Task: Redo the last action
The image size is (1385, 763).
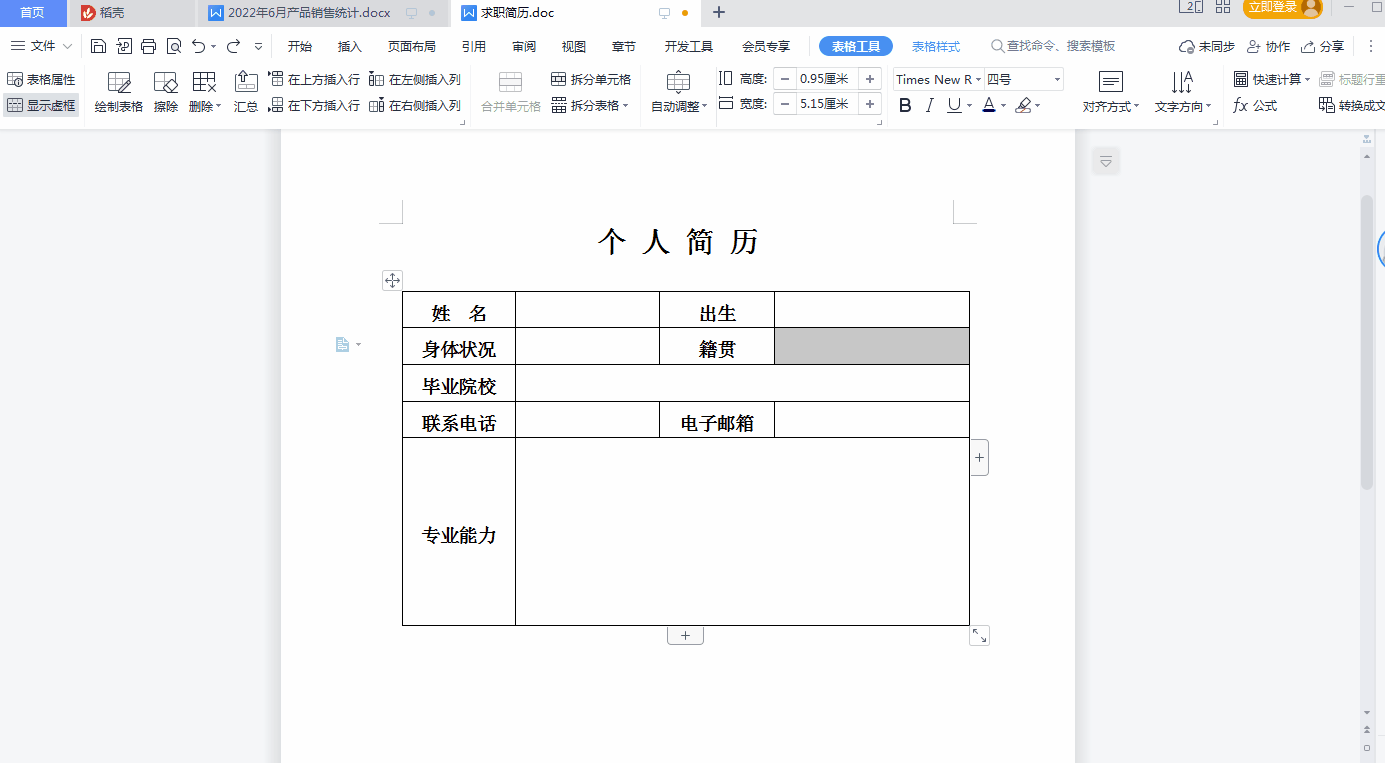Action: point(233,46)
